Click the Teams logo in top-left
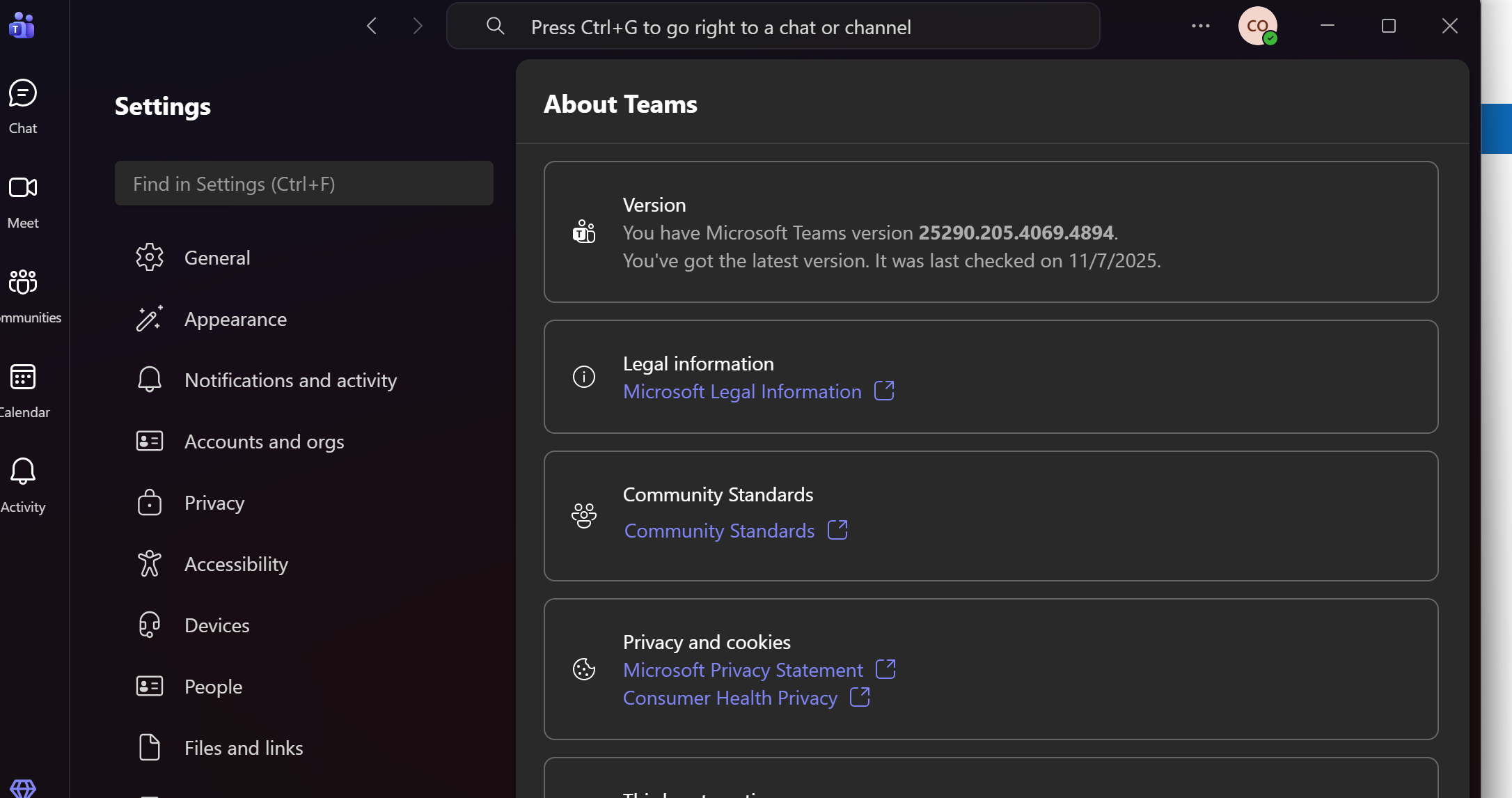The height and width of the screenshot is (798, 1512). pyautogui.click(x=22, y=26)
